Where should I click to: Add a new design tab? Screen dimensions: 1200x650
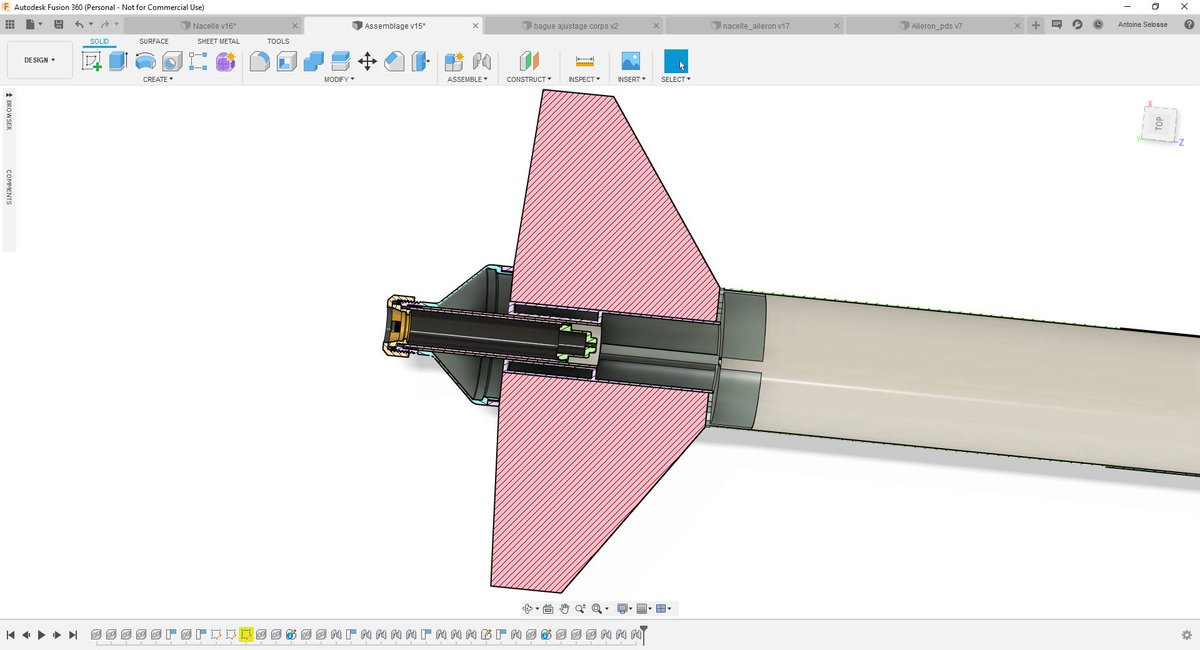pos(1035,25)
